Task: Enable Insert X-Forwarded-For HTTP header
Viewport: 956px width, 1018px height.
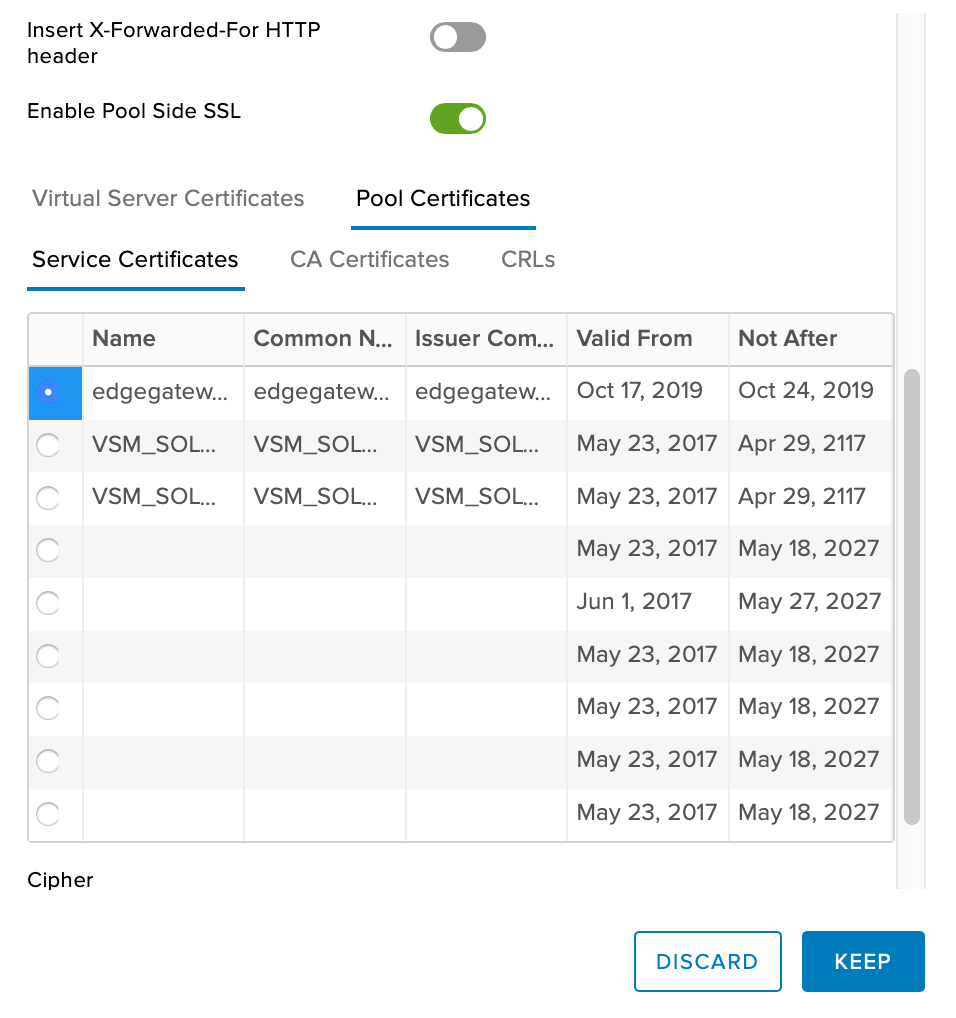Action: click(457, 37)
